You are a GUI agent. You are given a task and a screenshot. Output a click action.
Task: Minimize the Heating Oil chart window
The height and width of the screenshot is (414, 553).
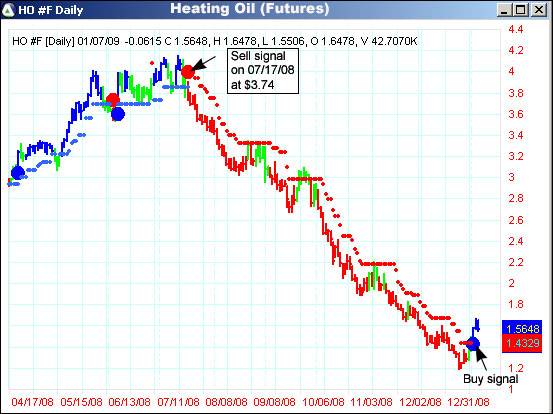pyautogui.click(x=504, y=10)
